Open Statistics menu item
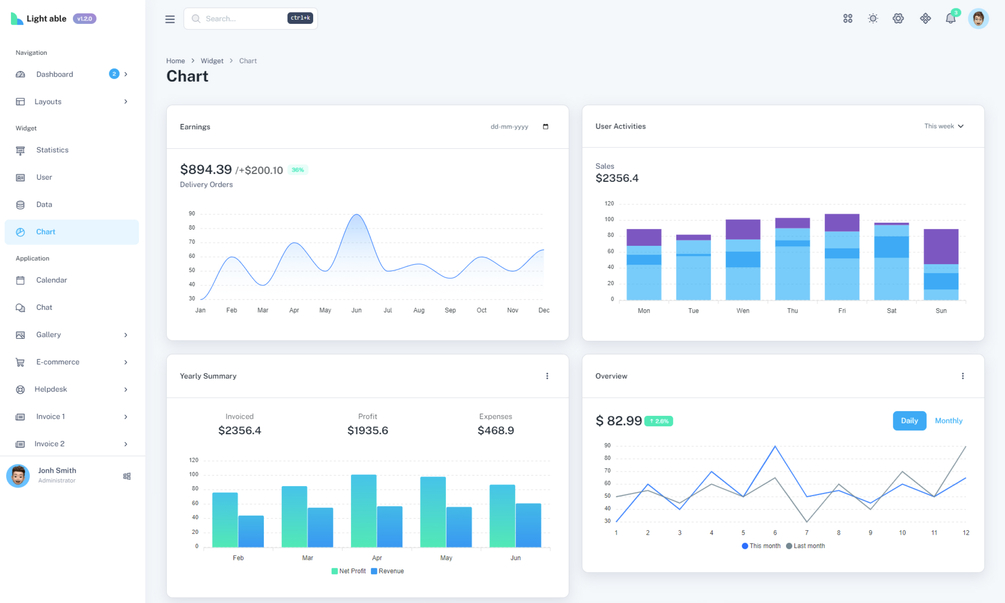This screenshot has height=603, width=1005. 72,150
